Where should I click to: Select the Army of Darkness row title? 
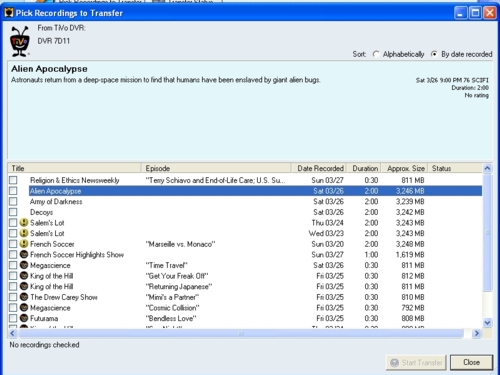[56, 202]
